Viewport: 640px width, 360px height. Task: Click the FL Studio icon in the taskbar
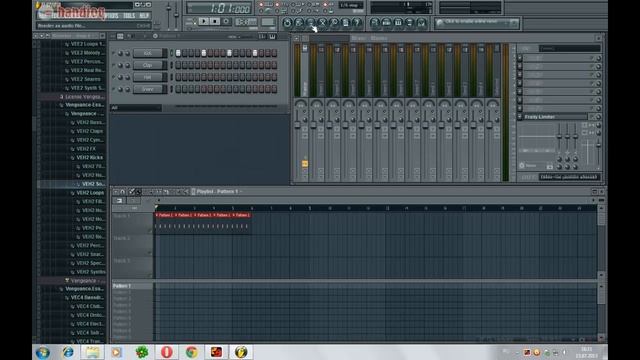(x=241, y=352)
